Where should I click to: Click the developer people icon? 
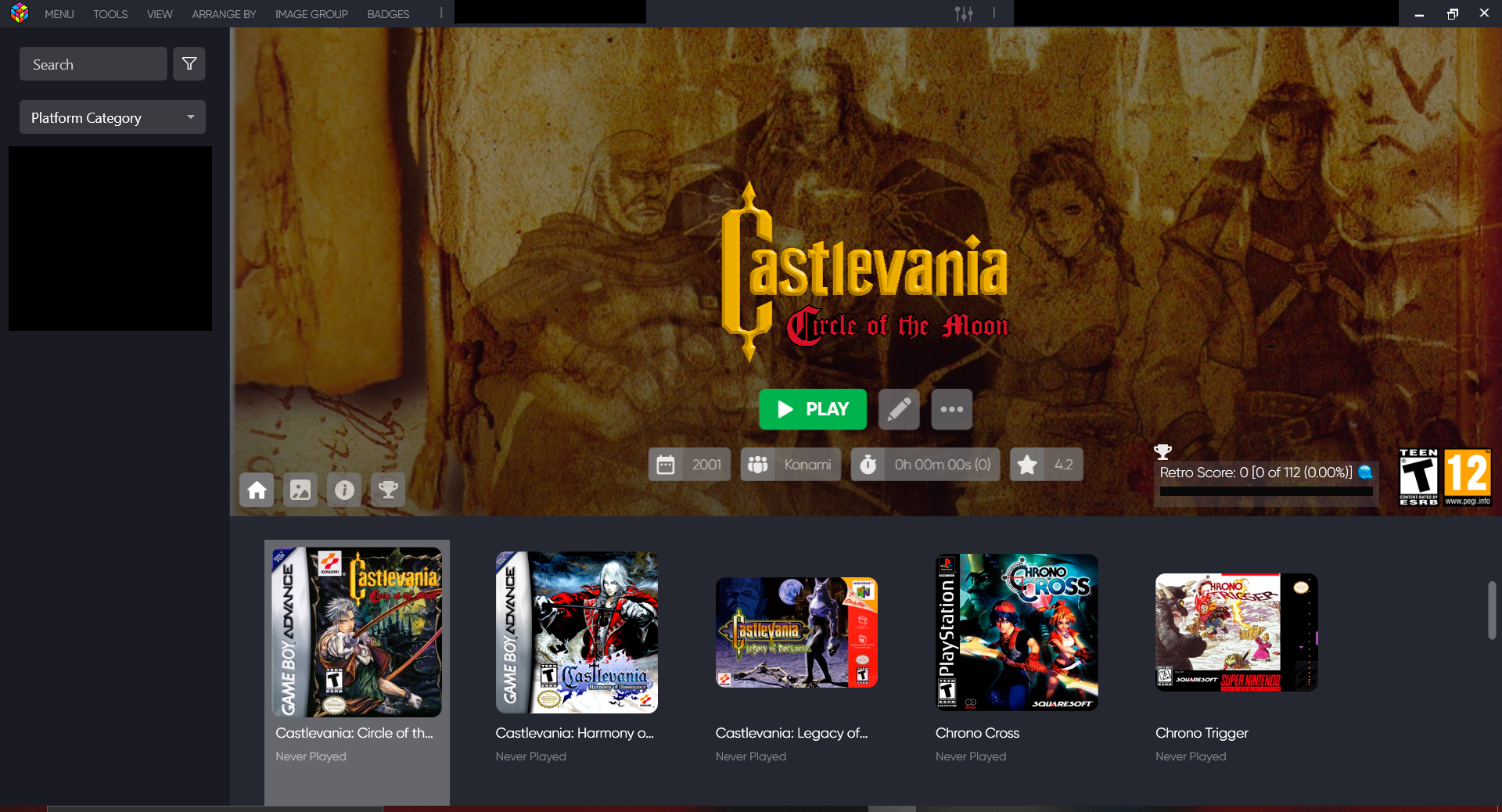(x=758, y=465)
